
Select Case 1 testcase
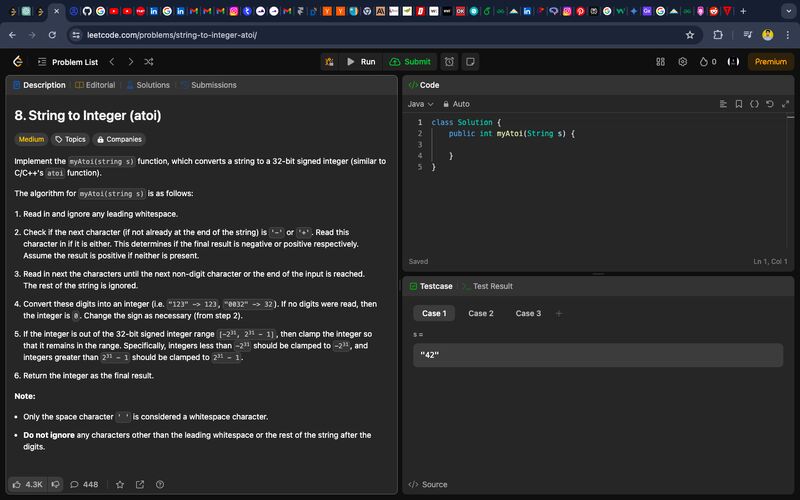coord(434,313)
